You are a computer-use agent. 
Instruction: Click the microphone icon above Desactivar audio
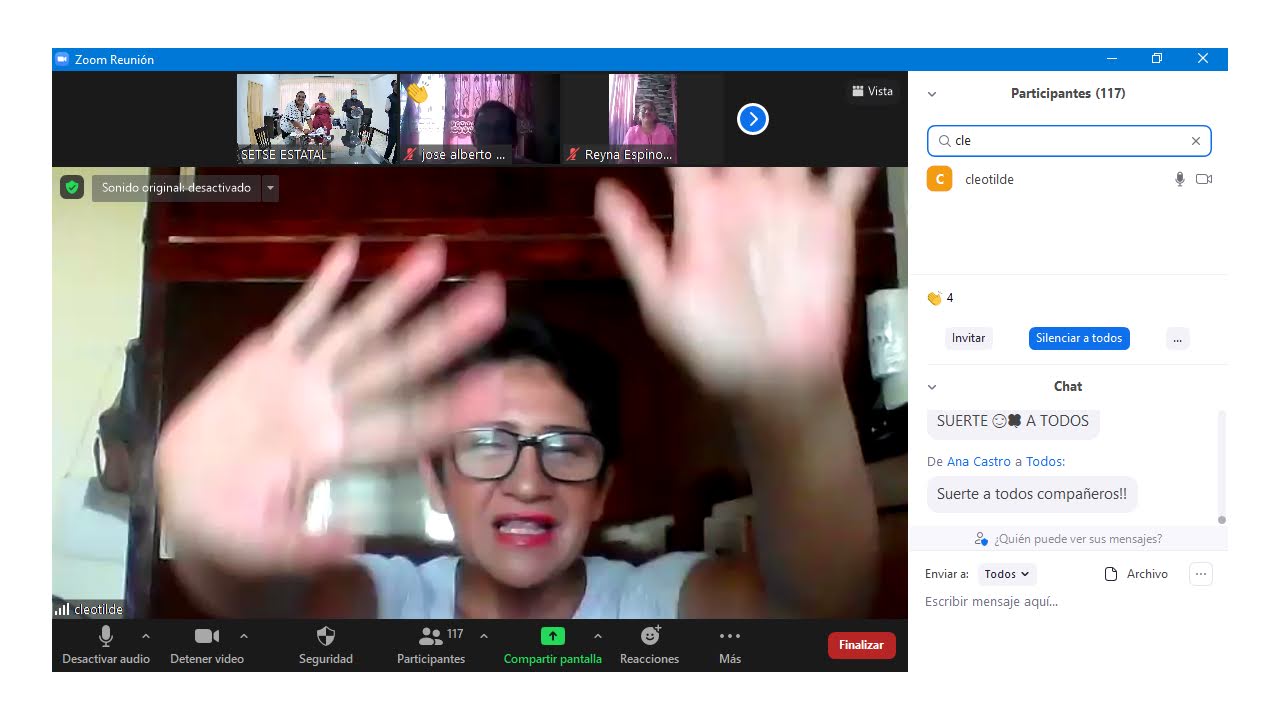coord(106,636)
